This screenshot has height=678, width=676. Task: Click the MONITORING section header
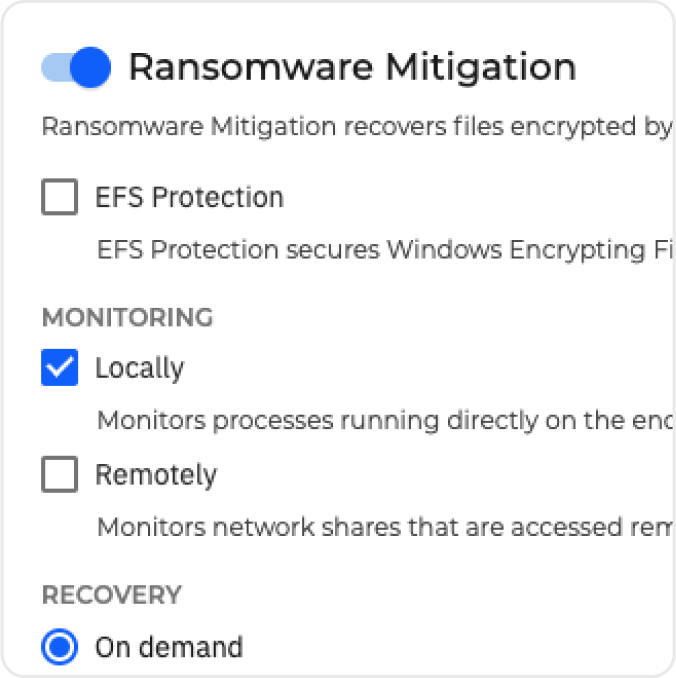tap(127, 318)
